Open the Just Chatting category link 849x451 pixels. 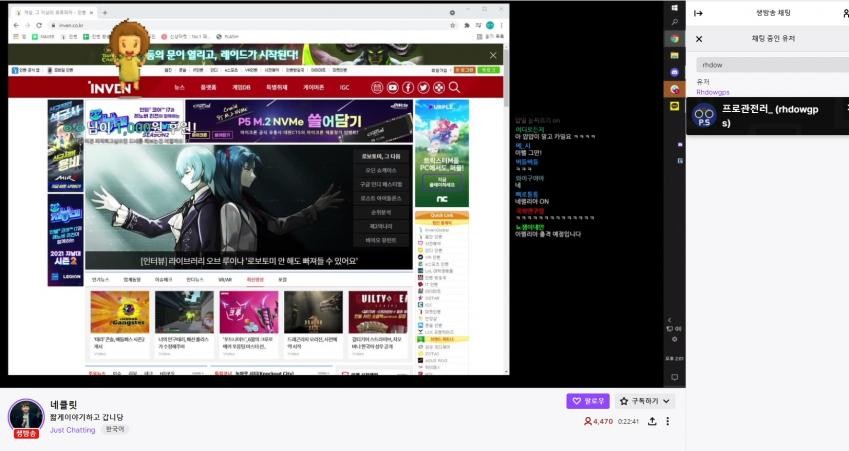pyautogui.click(x=73, y=430)
